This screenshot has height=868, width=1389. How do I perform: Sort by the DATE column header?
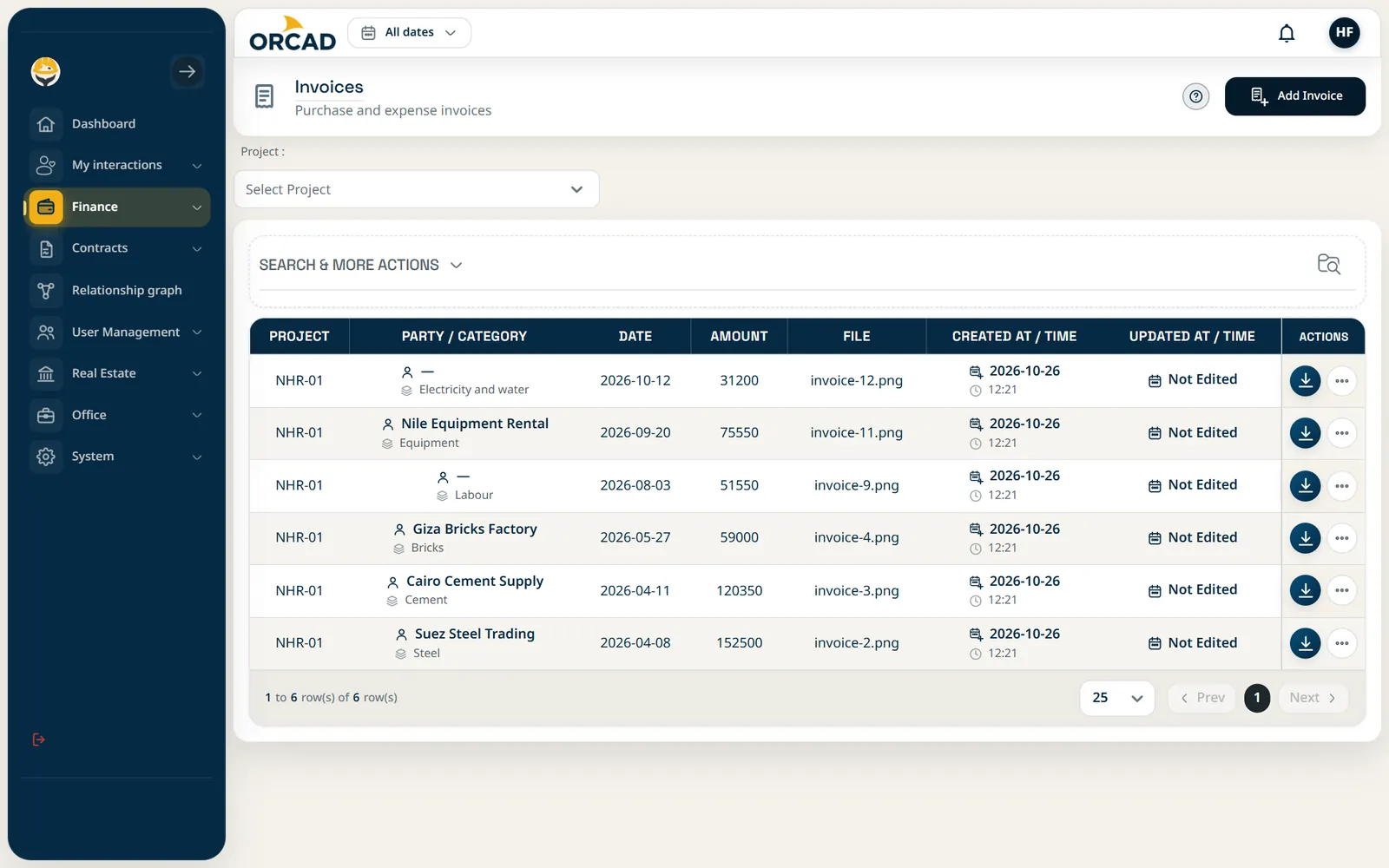(635, 336)
